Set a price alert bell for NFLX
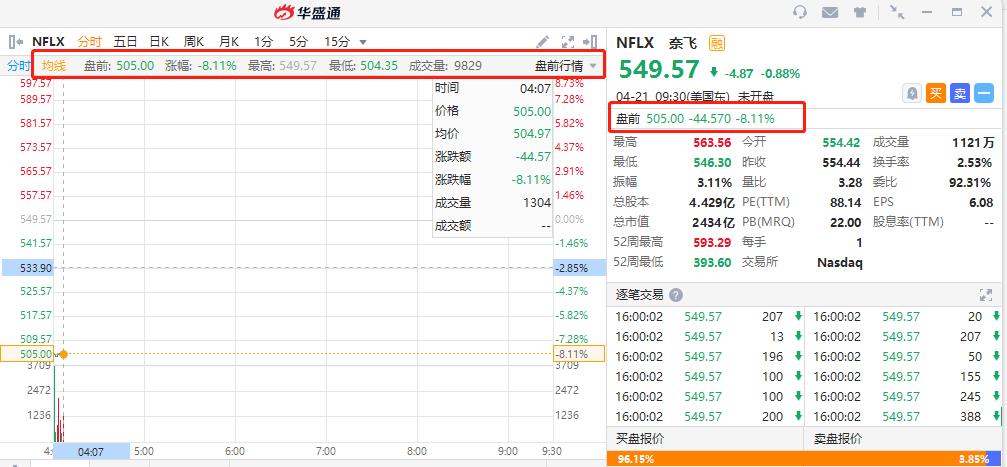Screen dimensions: 1007x467 [913, 93]
